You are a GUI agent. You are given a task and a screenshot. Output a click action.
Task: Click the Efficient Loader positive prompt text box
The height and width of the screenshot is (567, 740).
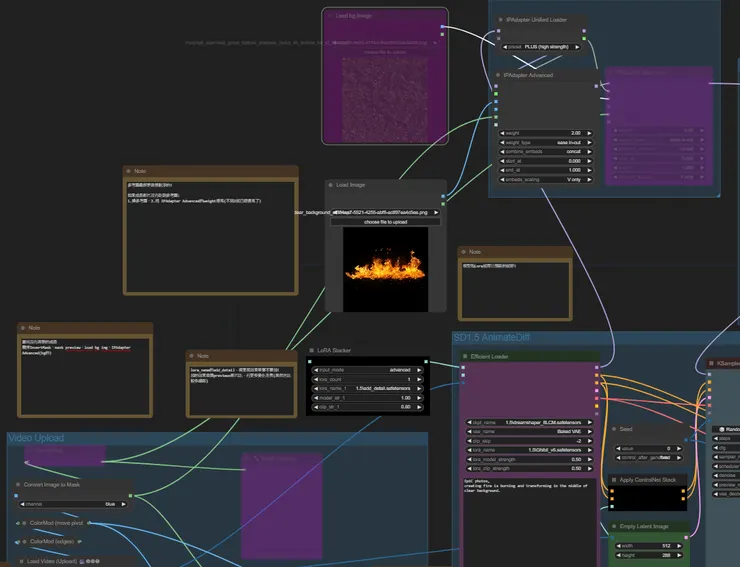click(530, 522)
